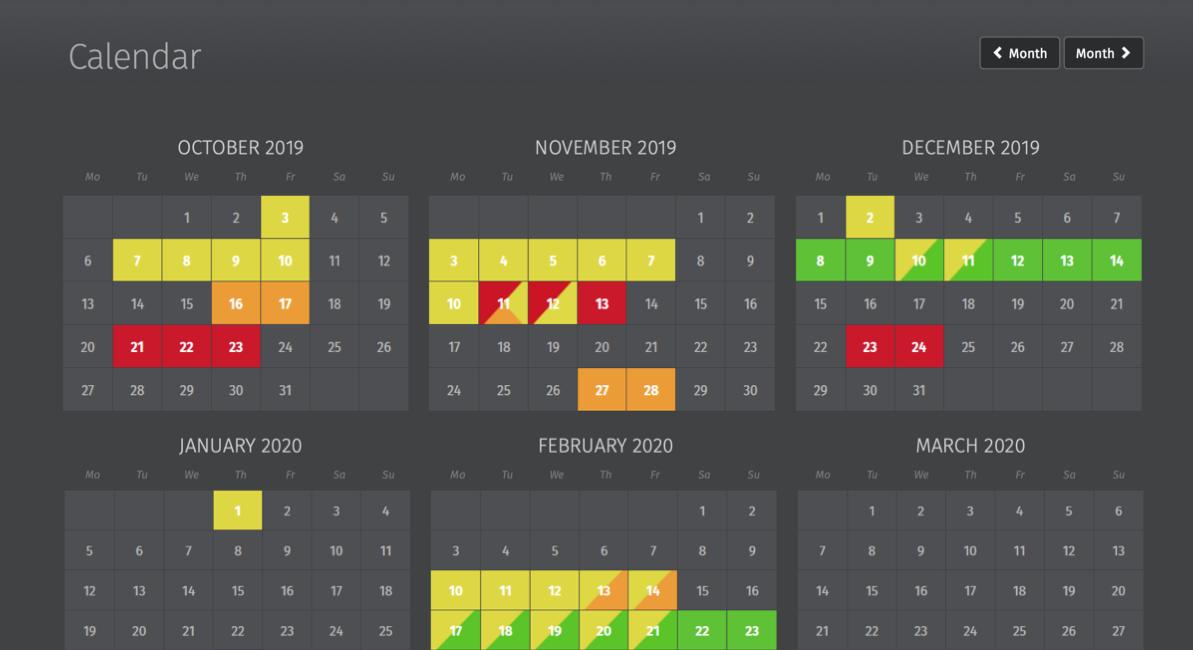Click March 10, 2020 date cell
The width and height of the screenshot is (1193, 650).
970,551
